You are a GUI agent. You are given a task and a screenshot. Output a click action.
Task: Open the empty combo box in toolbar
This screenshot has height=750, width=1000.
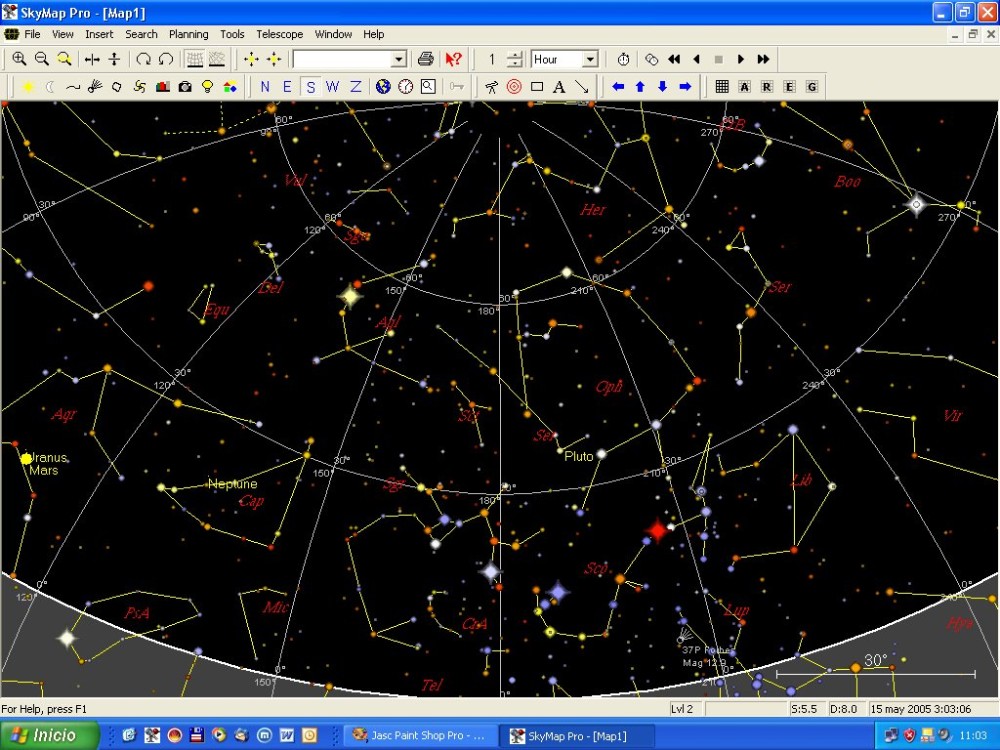coord(349,59)
